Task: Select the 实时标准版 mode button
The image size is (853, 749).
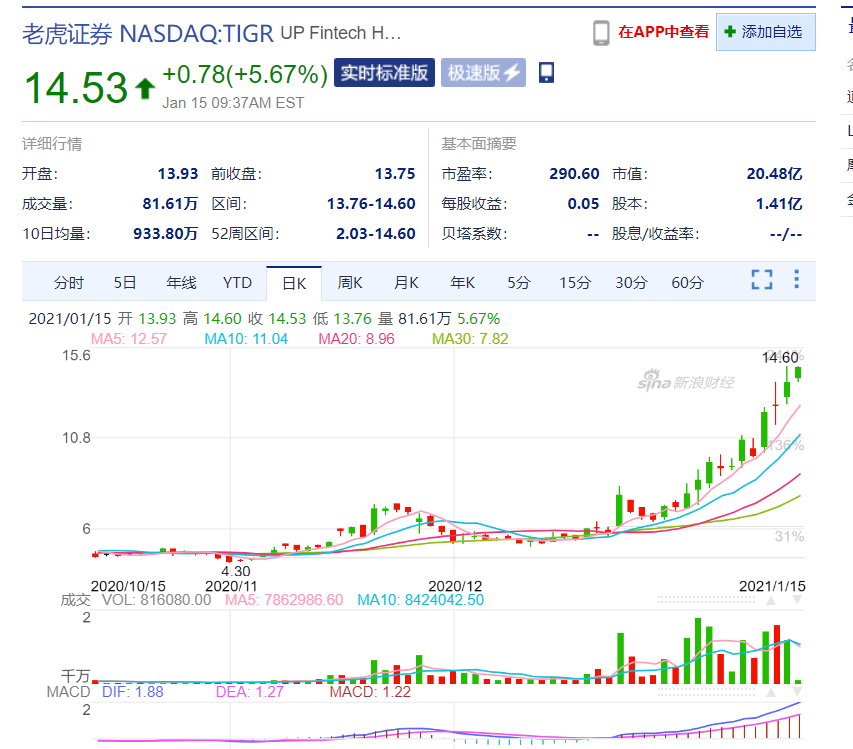Action: 384,72
